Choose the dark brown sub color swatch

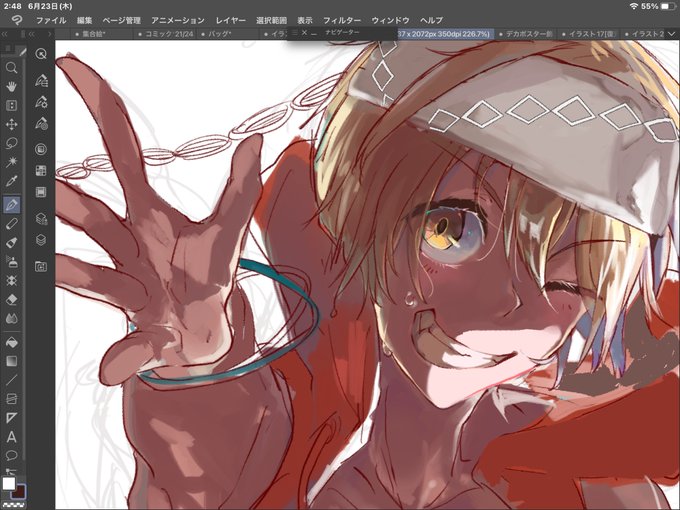point(19,492)
